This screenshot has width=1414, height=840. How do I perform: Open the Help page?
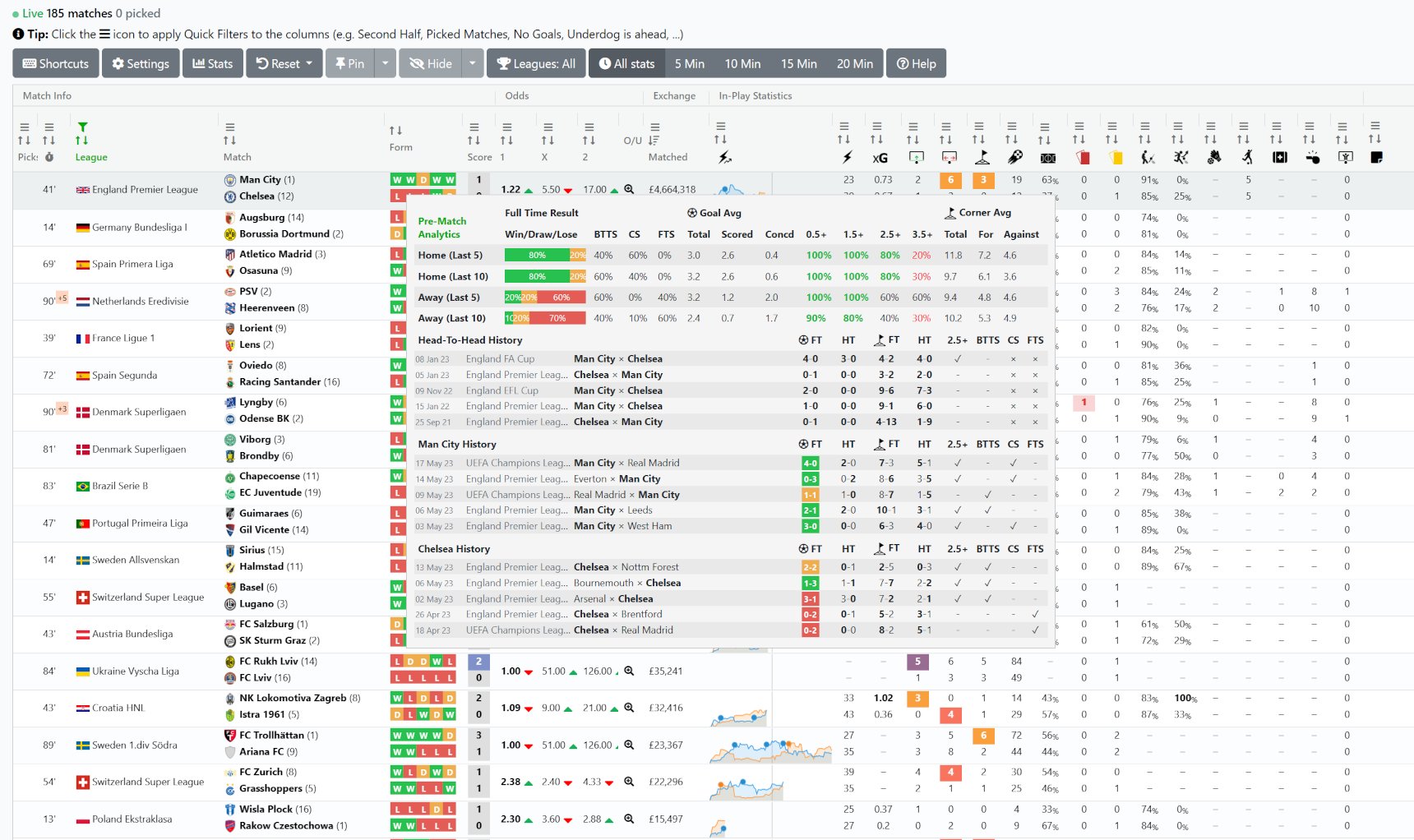pyautogui.click(x=916, y=63)
